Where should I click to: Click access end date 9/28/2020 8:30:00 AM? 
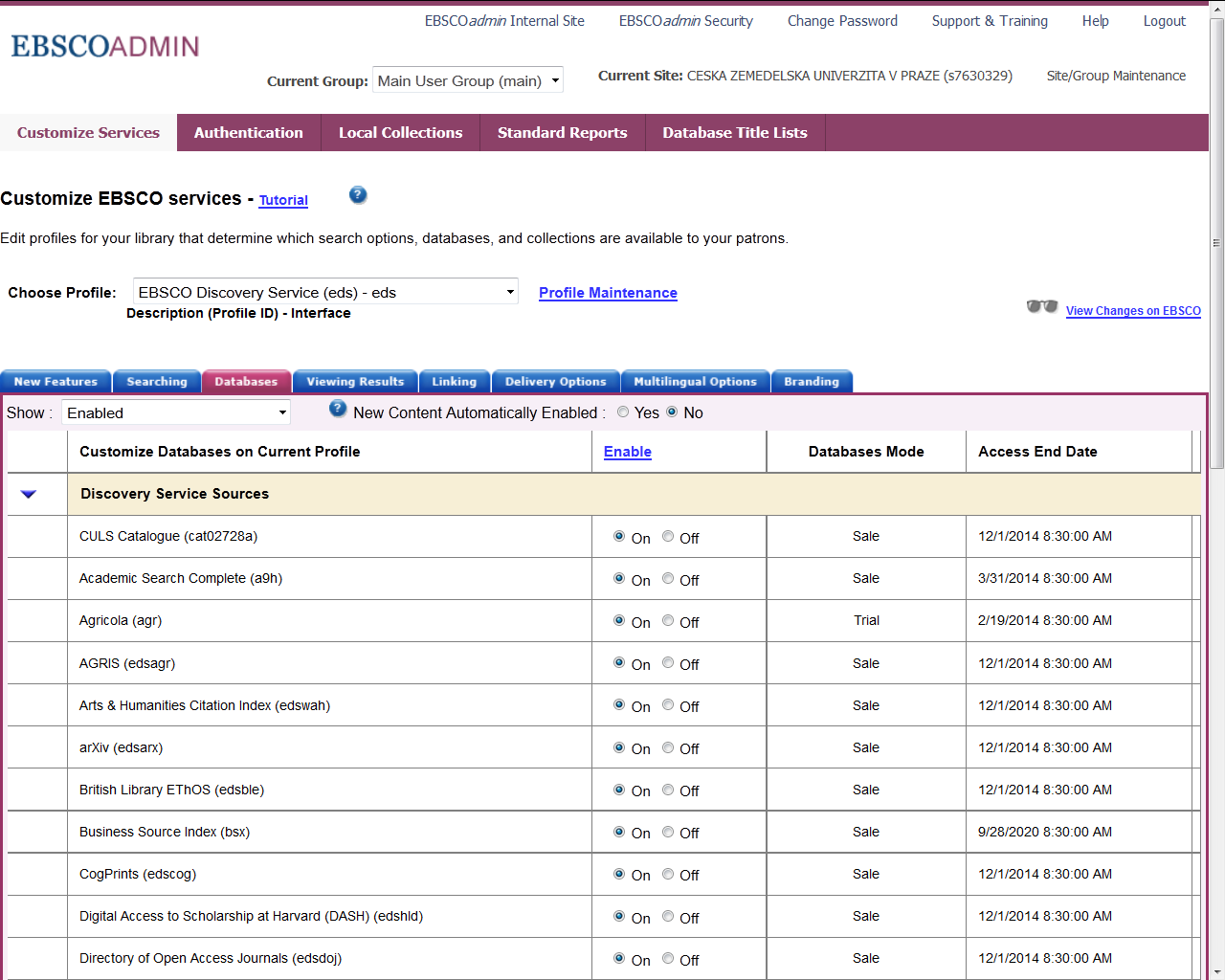click(1045, 832)
